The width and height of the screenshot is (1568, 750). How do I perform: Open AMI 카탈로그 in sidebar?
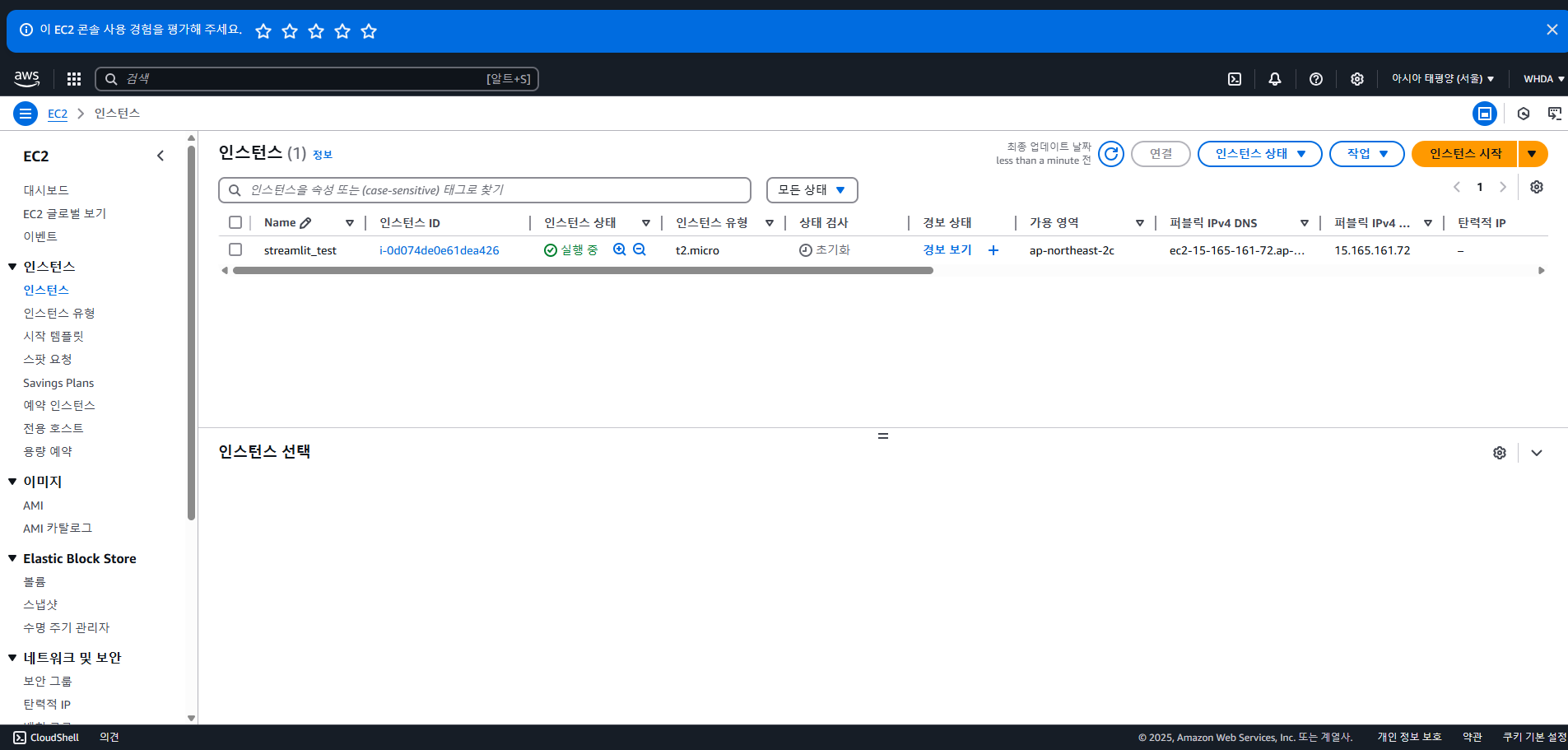pos(58,529)
